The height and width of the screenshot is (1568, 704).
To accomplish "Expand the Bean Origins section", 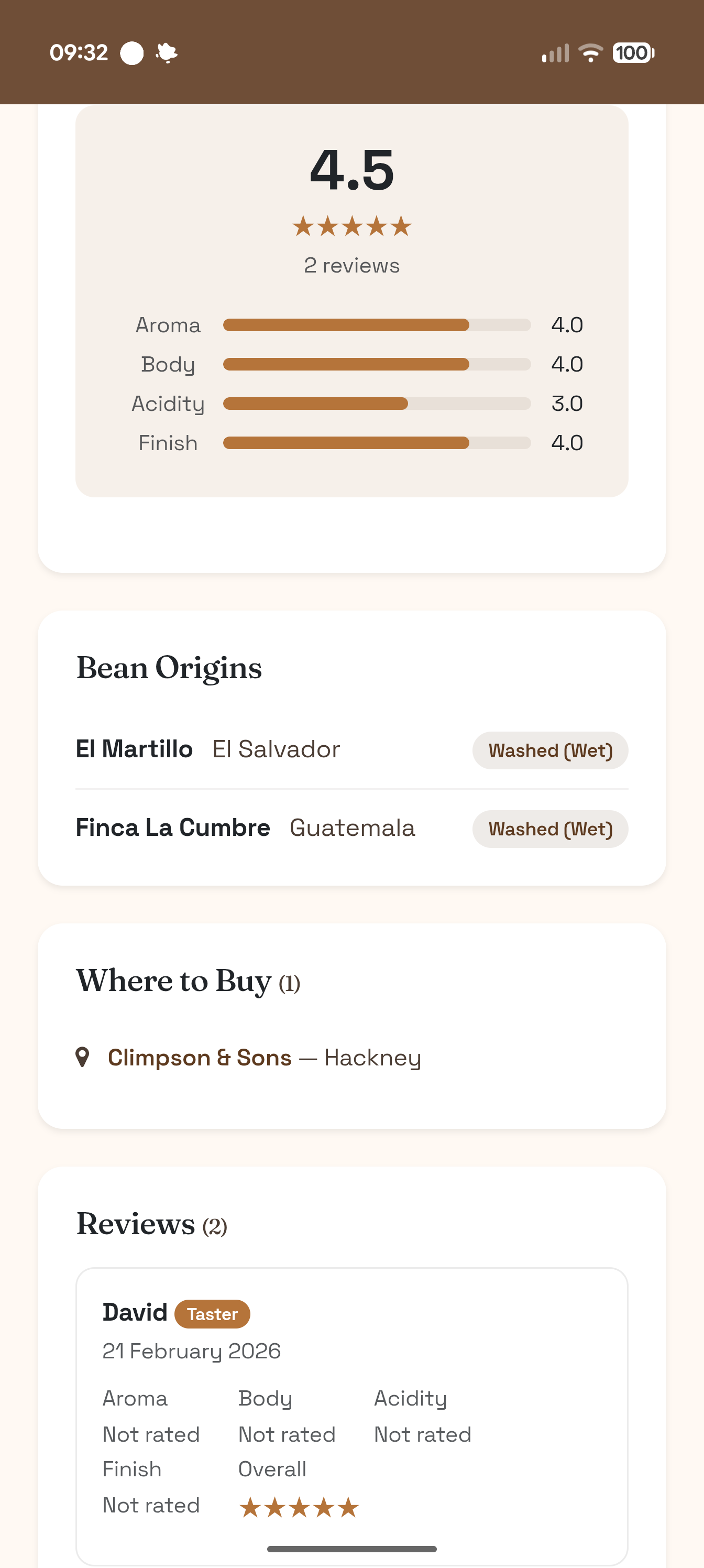I will pos(169,668).
